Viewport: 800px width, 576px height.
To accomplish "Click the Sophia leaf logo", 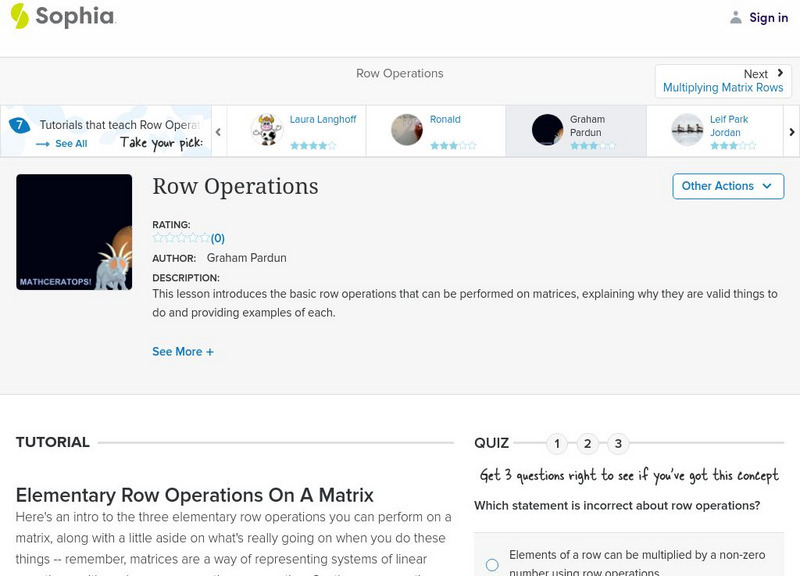I will [x=18, y=16].
